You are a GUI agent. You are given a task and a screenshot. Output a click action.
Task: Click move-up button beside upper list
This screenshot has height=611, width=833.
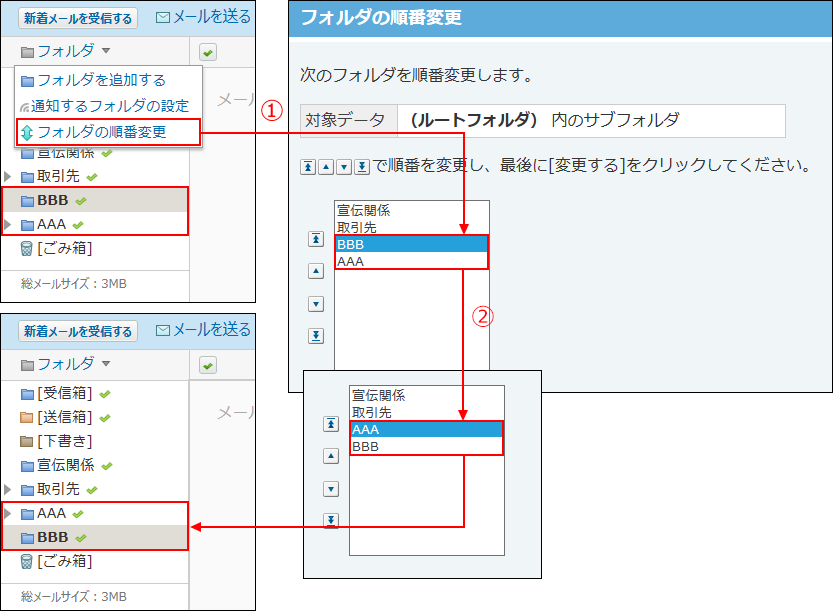click(x=316, y=271)
